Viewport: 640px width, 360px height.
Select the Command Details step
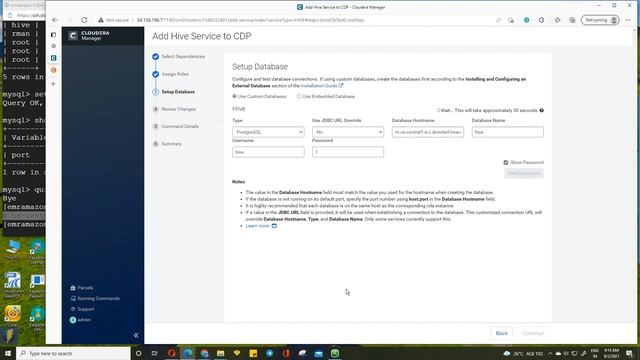click(176, 126)
